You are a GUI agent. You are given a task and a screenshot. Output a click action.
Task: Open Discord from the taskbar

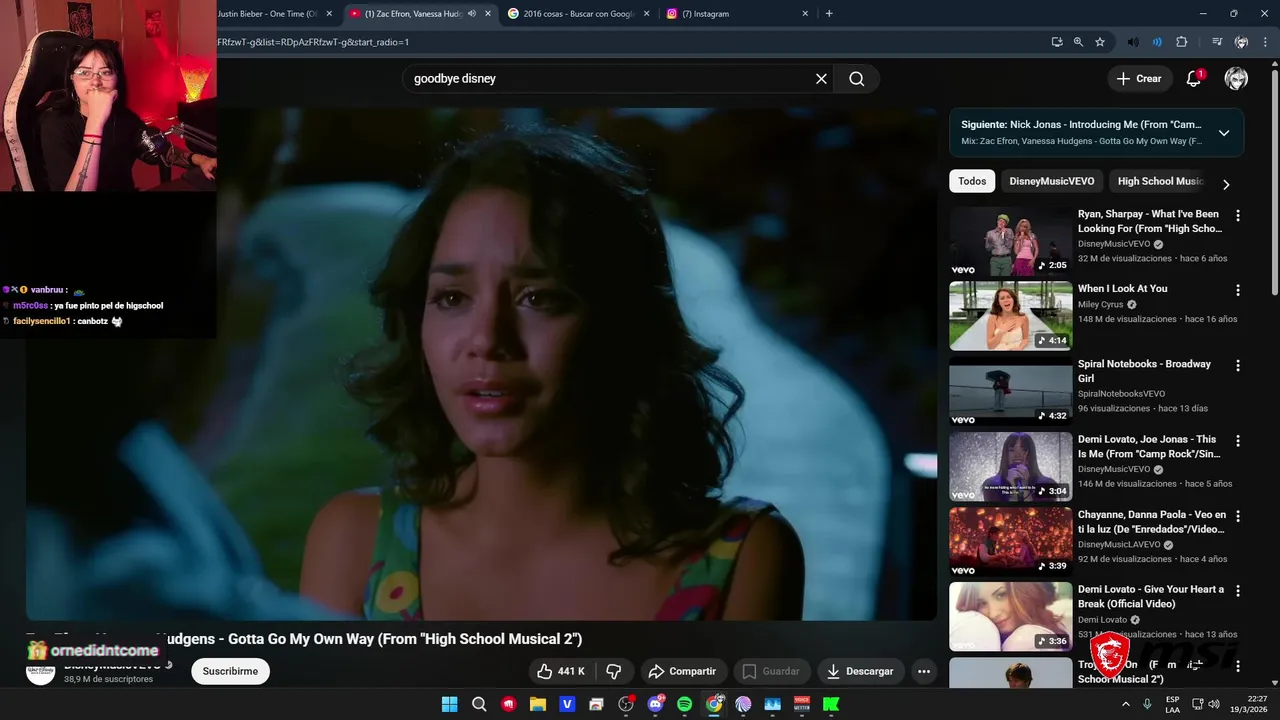point(656,704)
